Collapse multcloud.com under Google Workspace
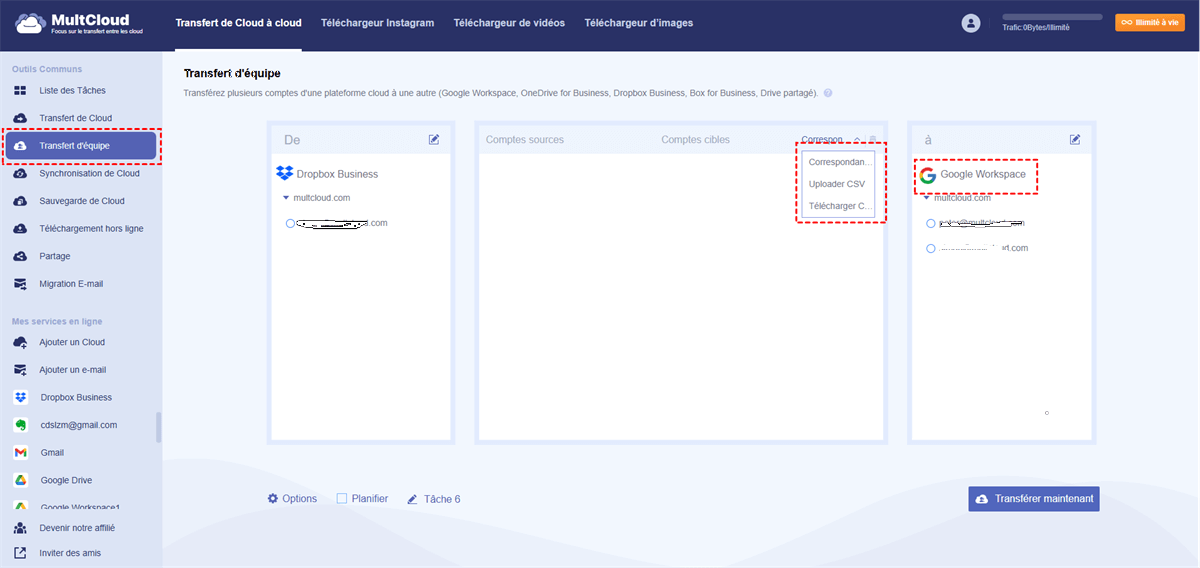This screenshot has width=1200, height=568. coord(927,198)
